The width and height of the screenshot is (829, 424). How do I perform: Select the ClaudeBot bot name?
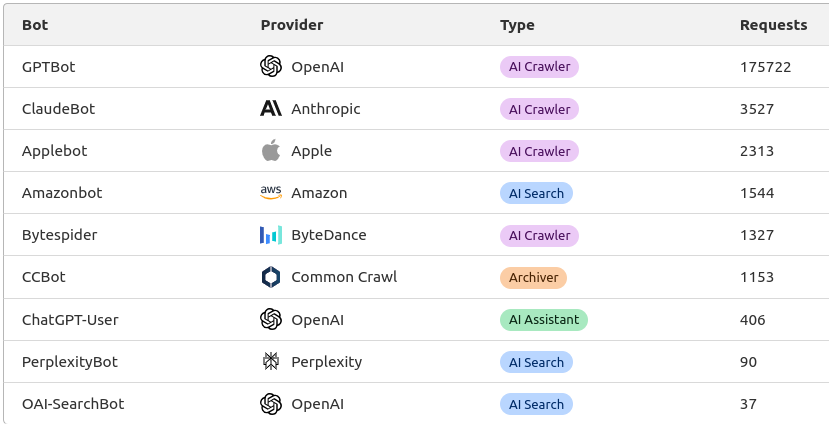58,109
